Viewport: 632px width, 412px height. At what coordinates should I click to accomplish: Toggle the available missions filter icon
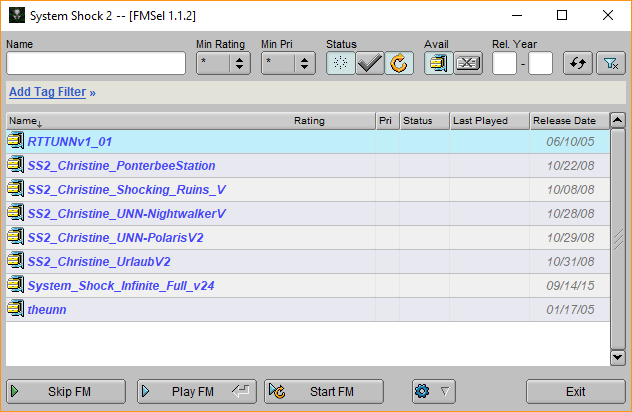pyautogui.click(x=438, y=63)
